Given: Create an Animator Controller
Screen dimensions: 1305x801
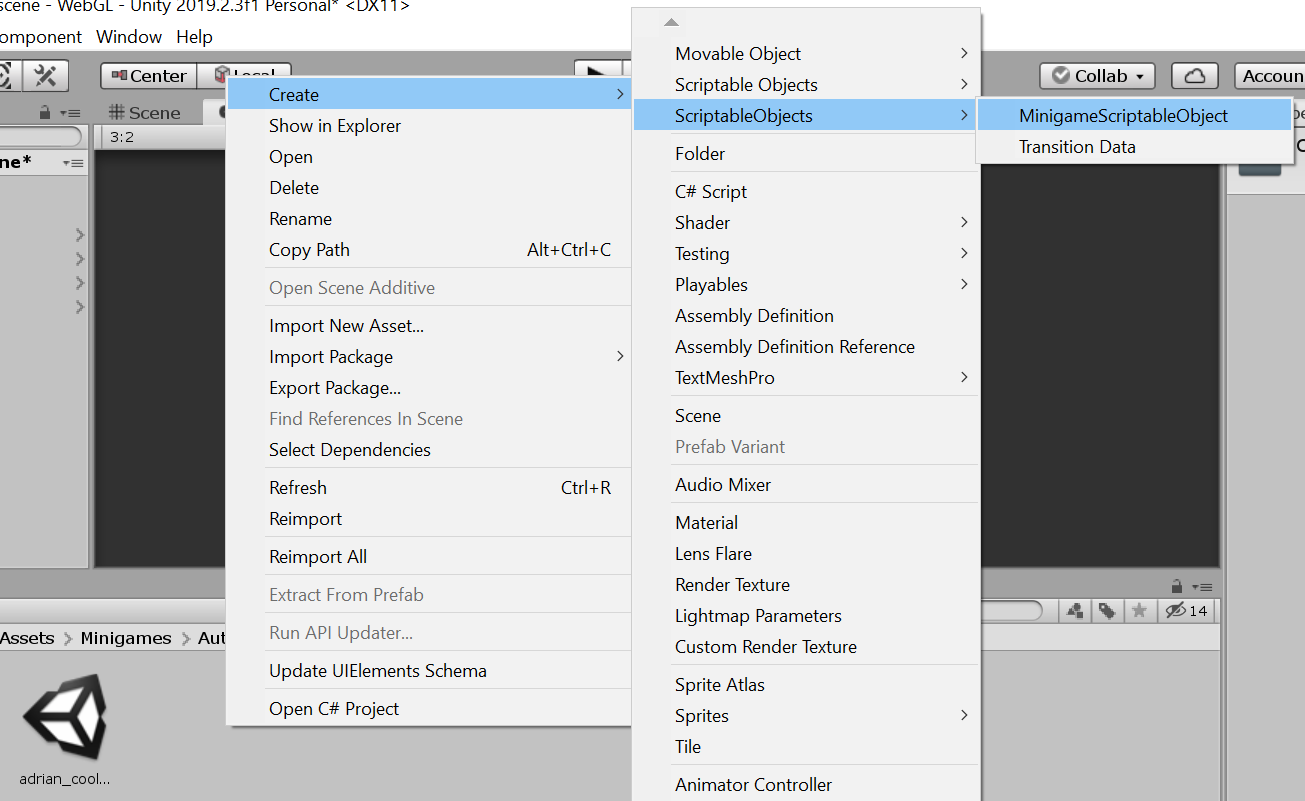Looking at the screenshot, I should pos(807,785).
